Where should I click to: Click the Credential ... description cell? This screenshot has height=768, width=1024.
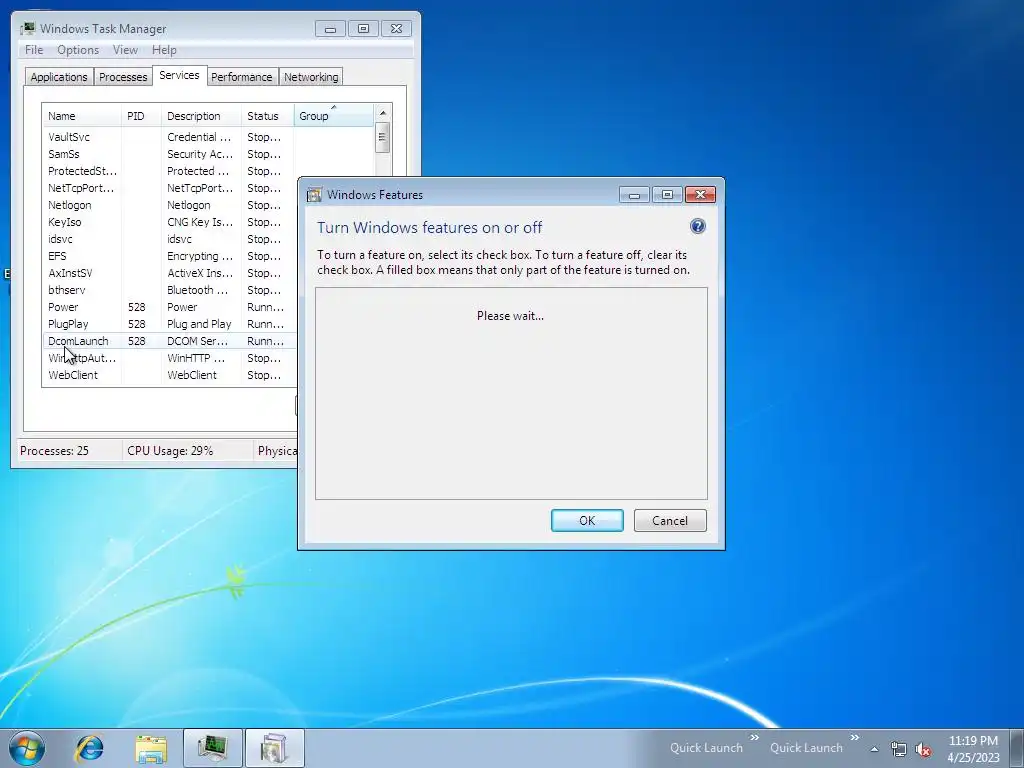click(199, 137)
